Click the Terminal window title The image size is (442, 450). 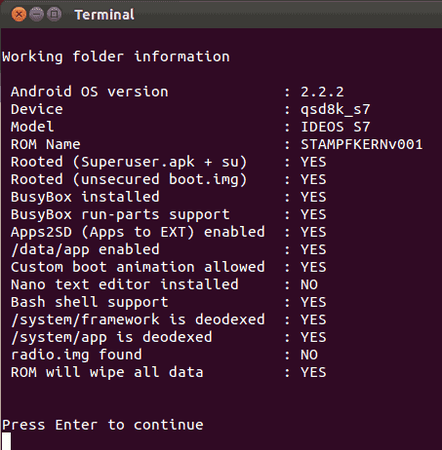(104, 15)
